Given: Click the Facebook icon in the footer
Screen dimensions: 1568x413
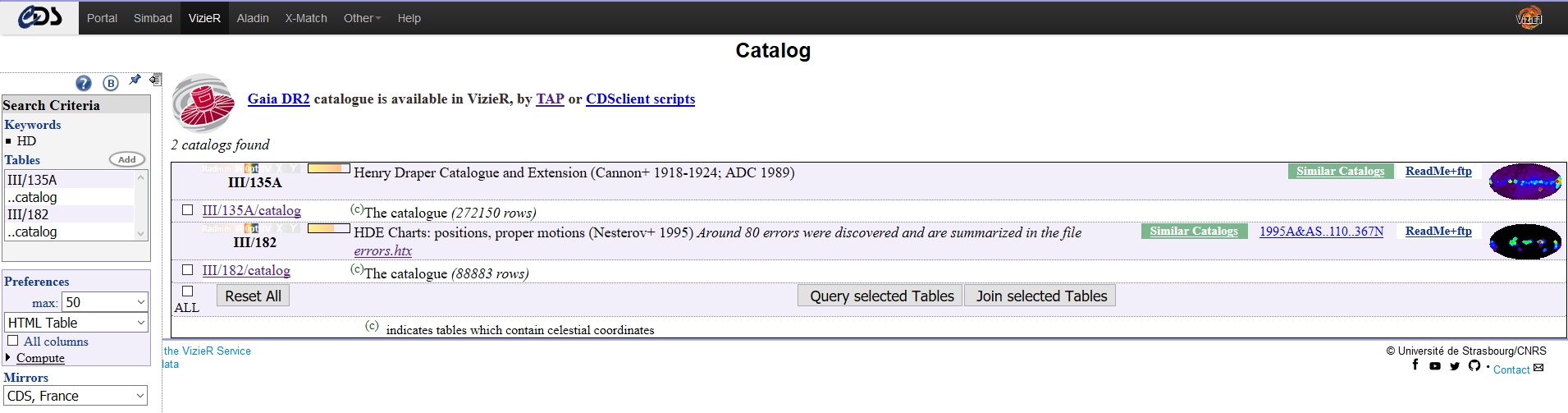Looking at the screenshot, I should 1415,365.
